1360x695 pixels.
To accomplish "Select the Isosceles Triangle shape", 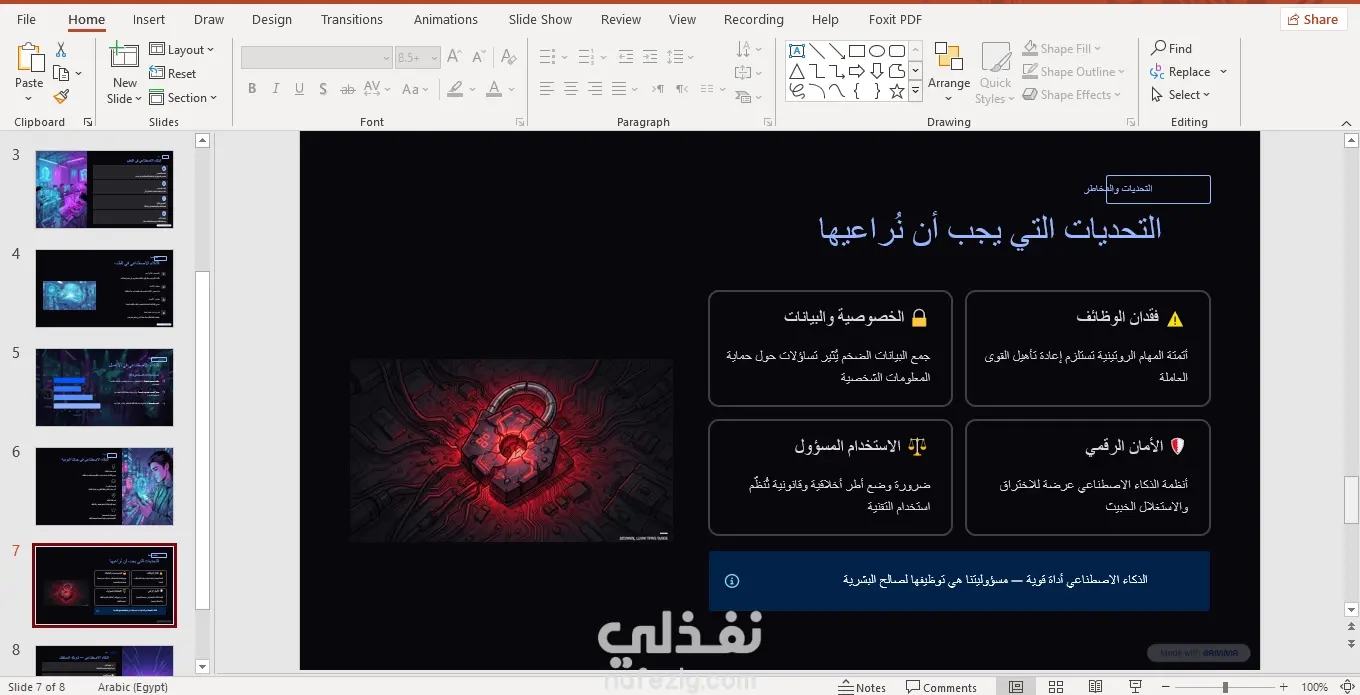I will [797, 71].
